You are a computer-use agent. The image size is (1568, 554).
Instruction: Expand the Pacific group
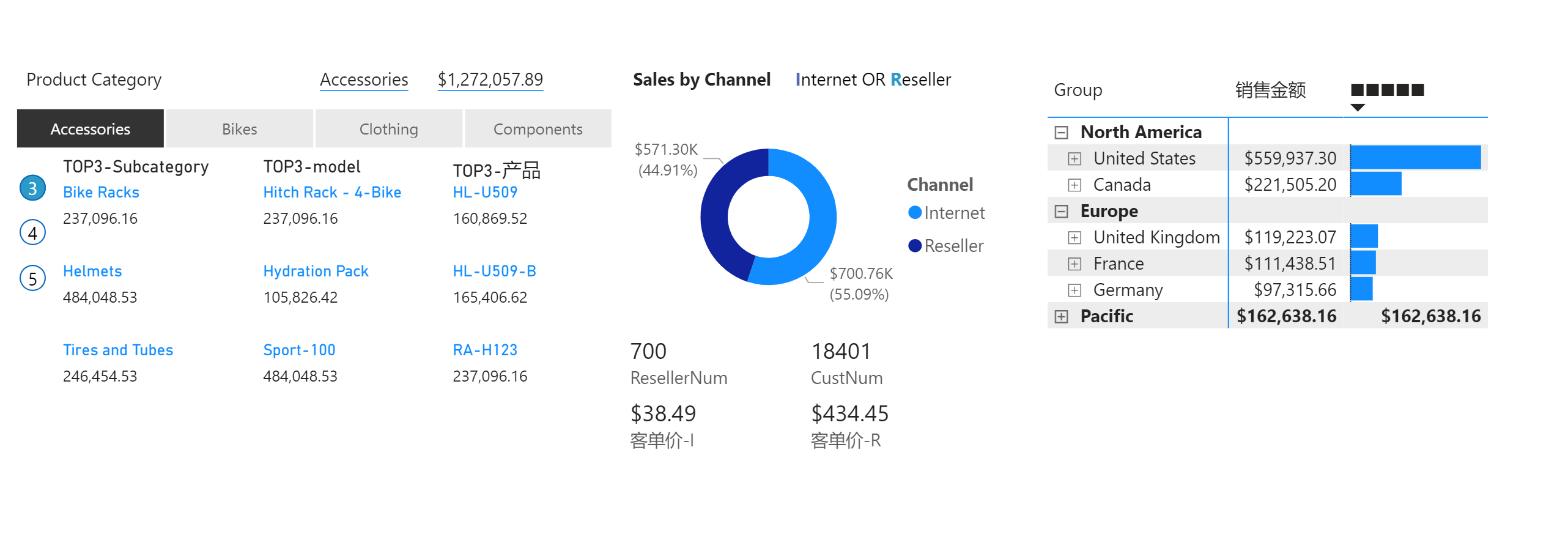click(1062, 317)
